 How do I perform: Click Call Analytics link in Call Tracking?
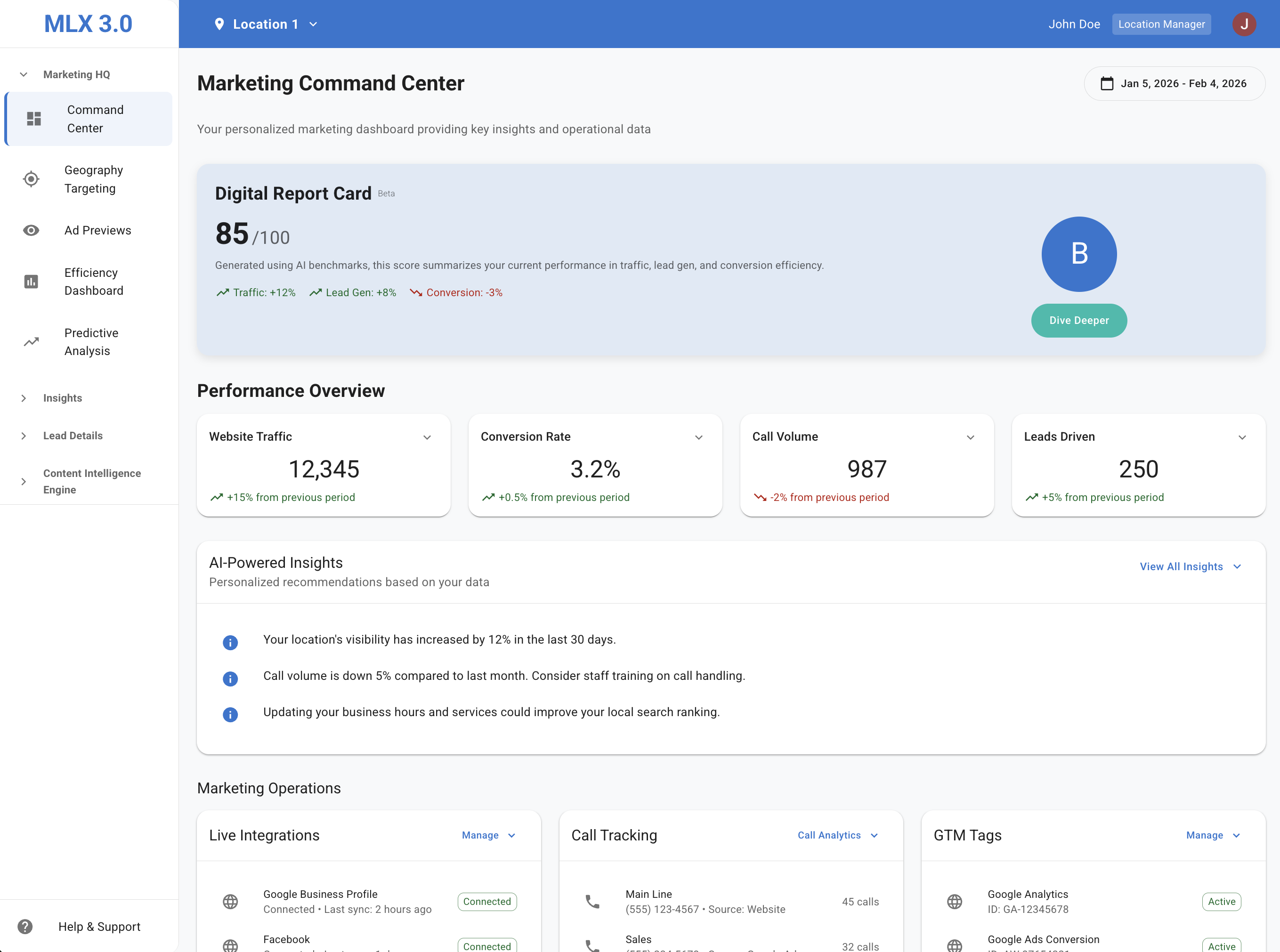coord(829,835)
